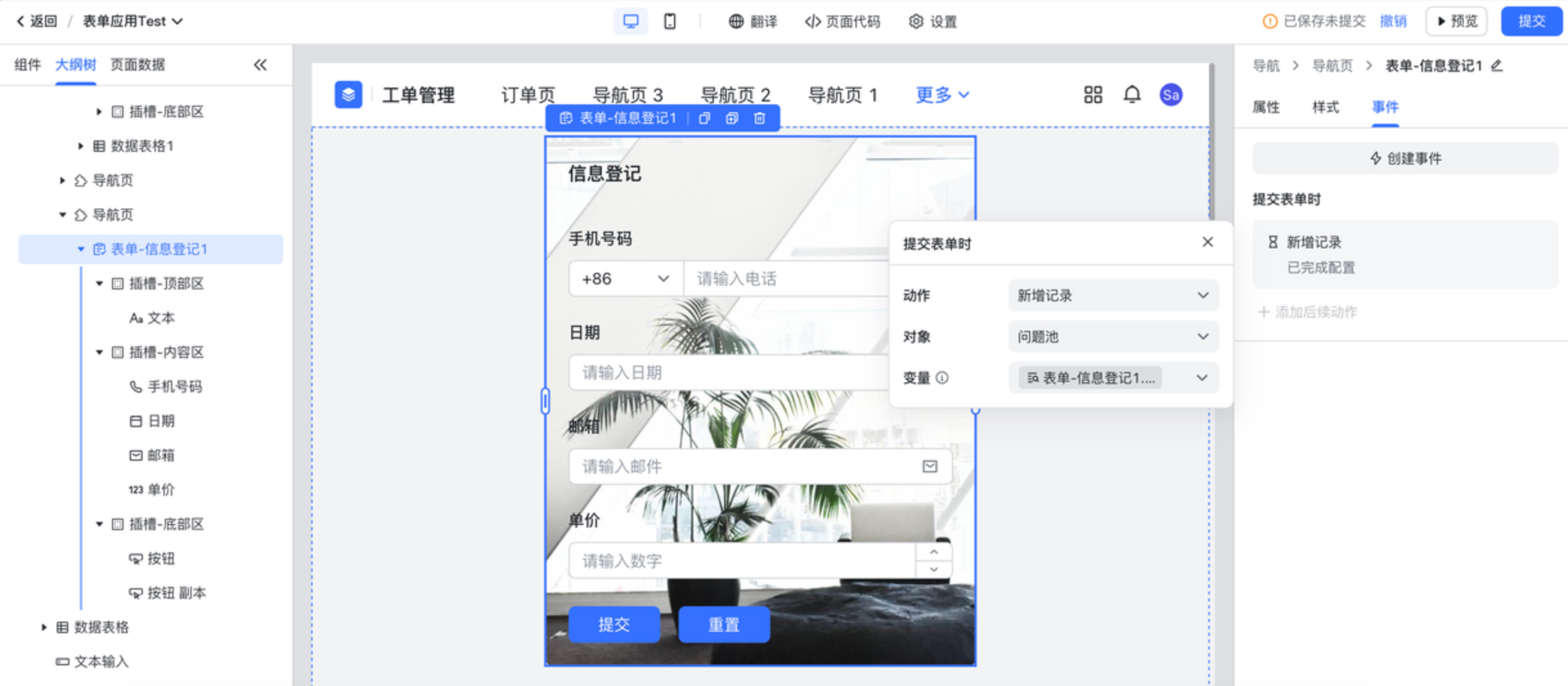
Task: Expand 数据表格1 tree node
Action: click(x=81, y=146)
